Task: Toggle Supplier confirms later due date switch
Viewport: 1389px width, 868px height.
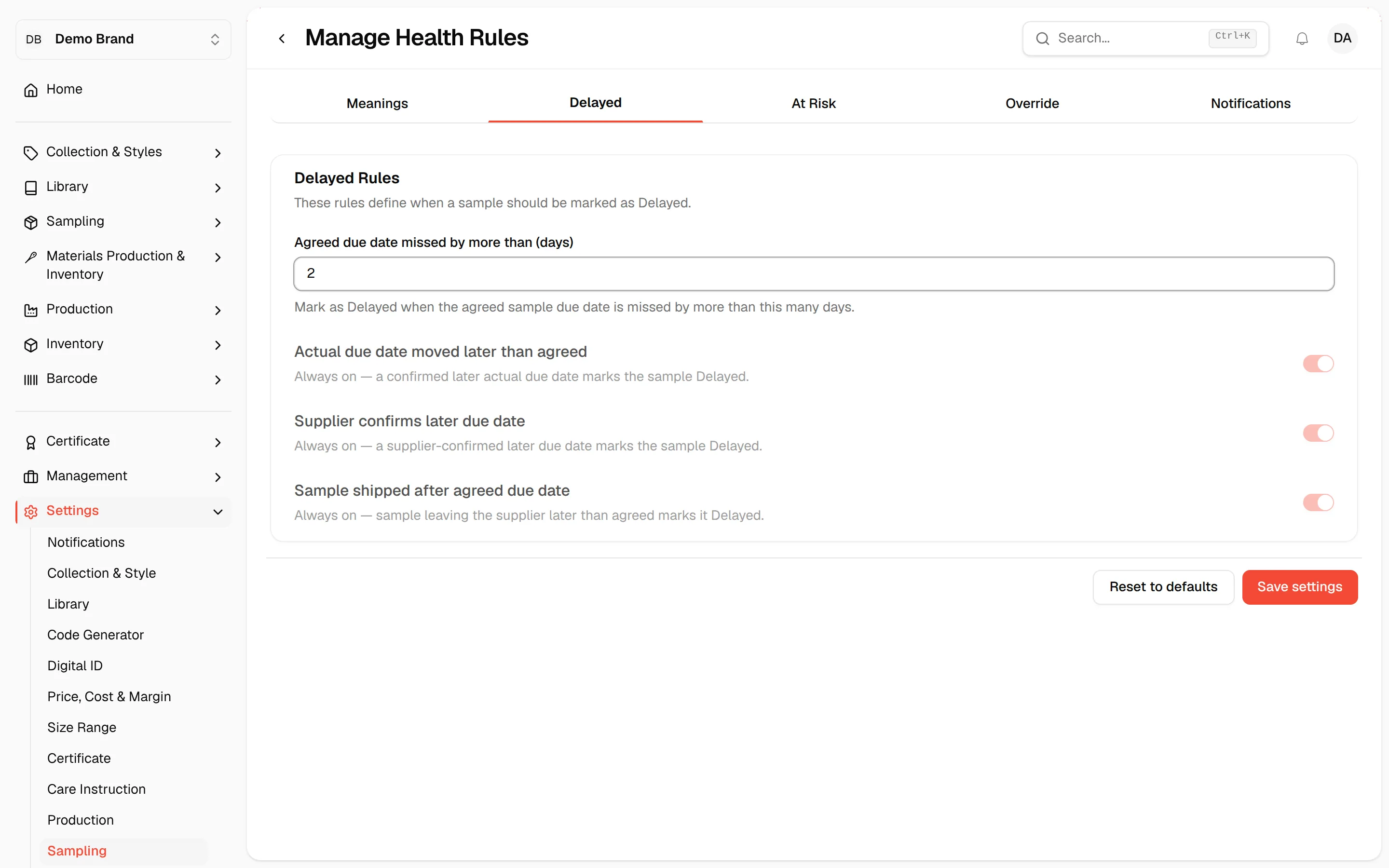Action: 1318,433
